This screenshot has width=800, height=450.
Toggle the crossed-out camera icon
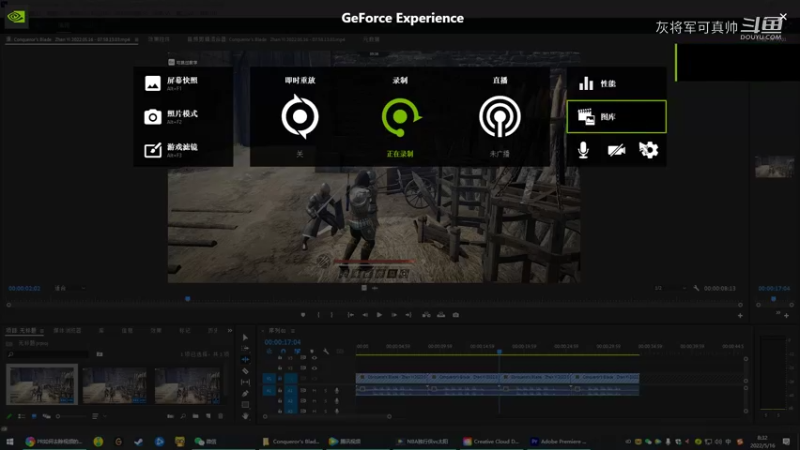click(616, 150)
